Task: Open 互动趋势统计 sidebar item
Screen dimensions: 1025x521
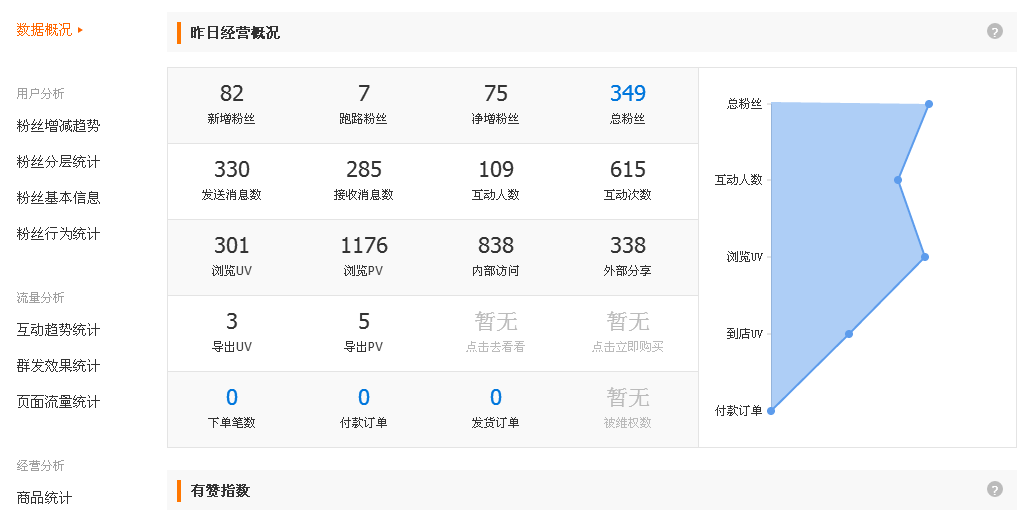Action: click(58, 330)
